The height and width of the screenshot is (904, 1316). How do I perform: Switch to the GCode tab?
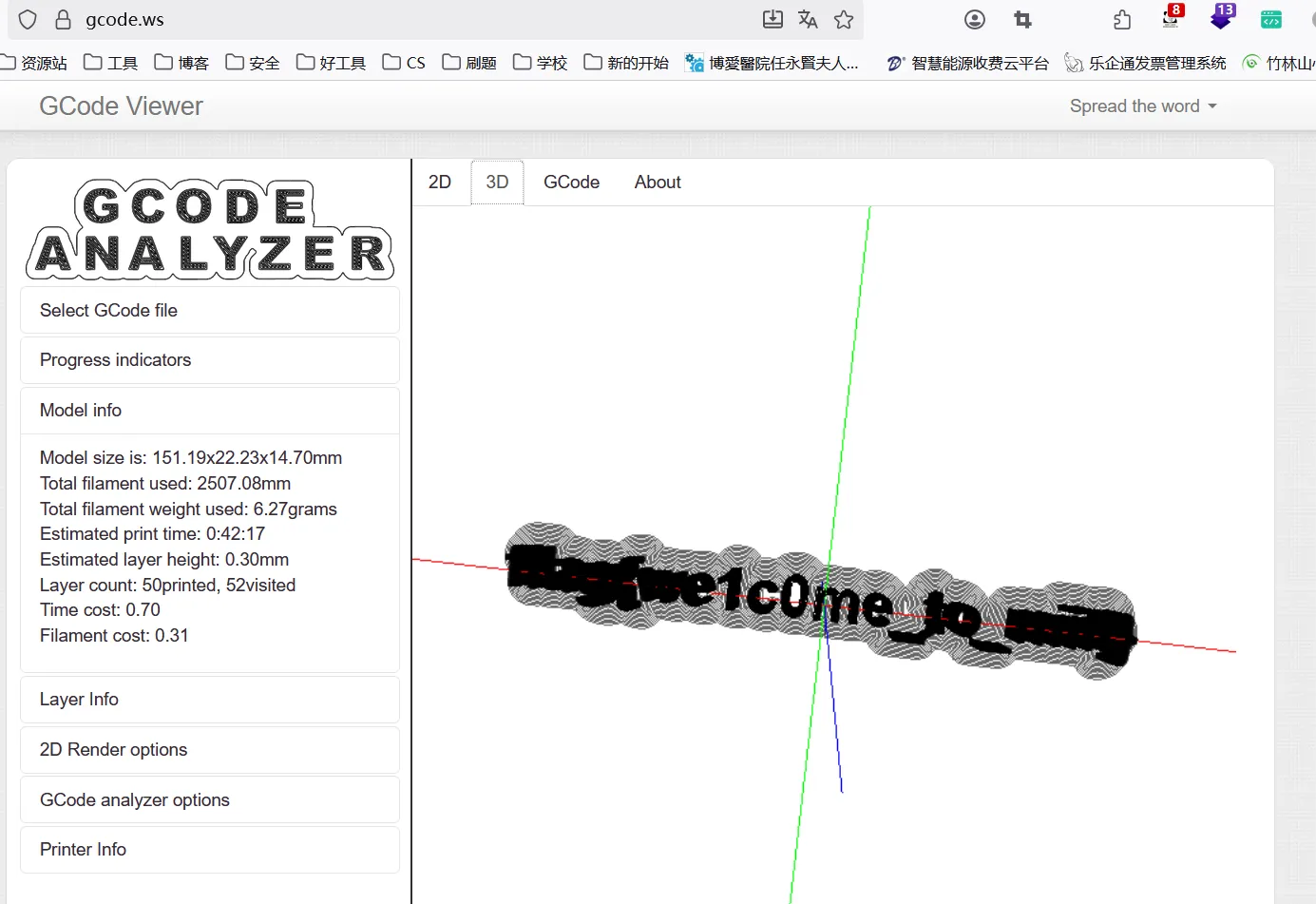click(x=571, y=183)
